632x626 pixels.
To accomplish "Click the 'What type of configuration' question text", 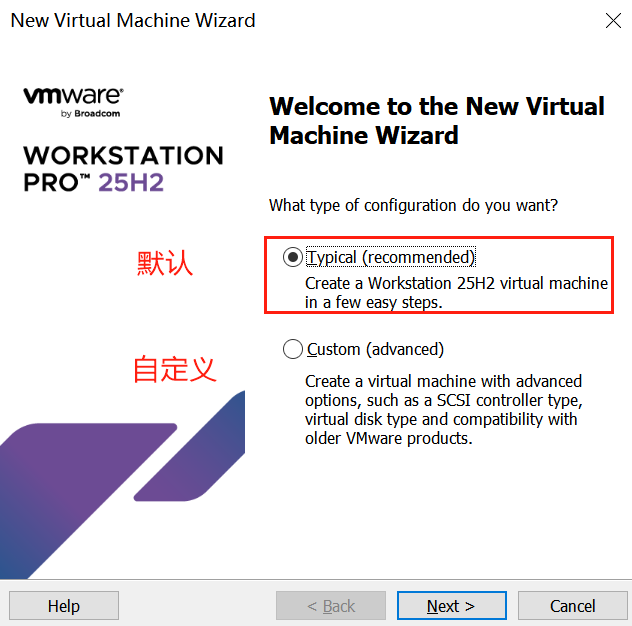I will (413, 206).
